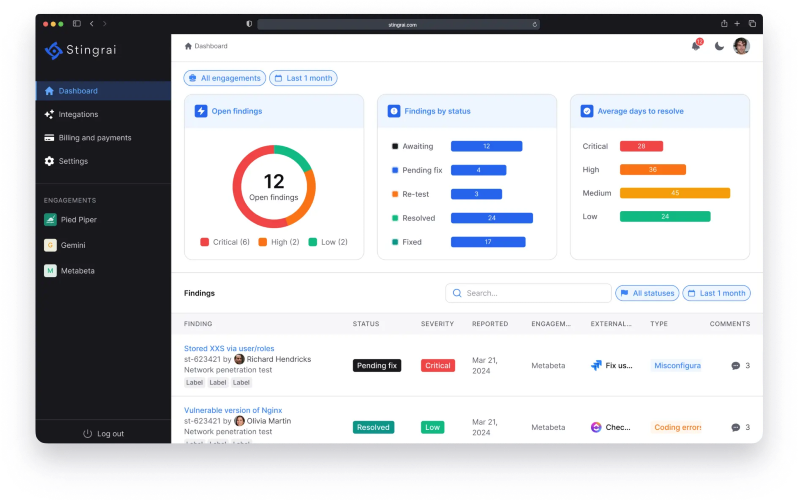
Task: Open Integrations in the sidebar
Action: coord(78,114)
